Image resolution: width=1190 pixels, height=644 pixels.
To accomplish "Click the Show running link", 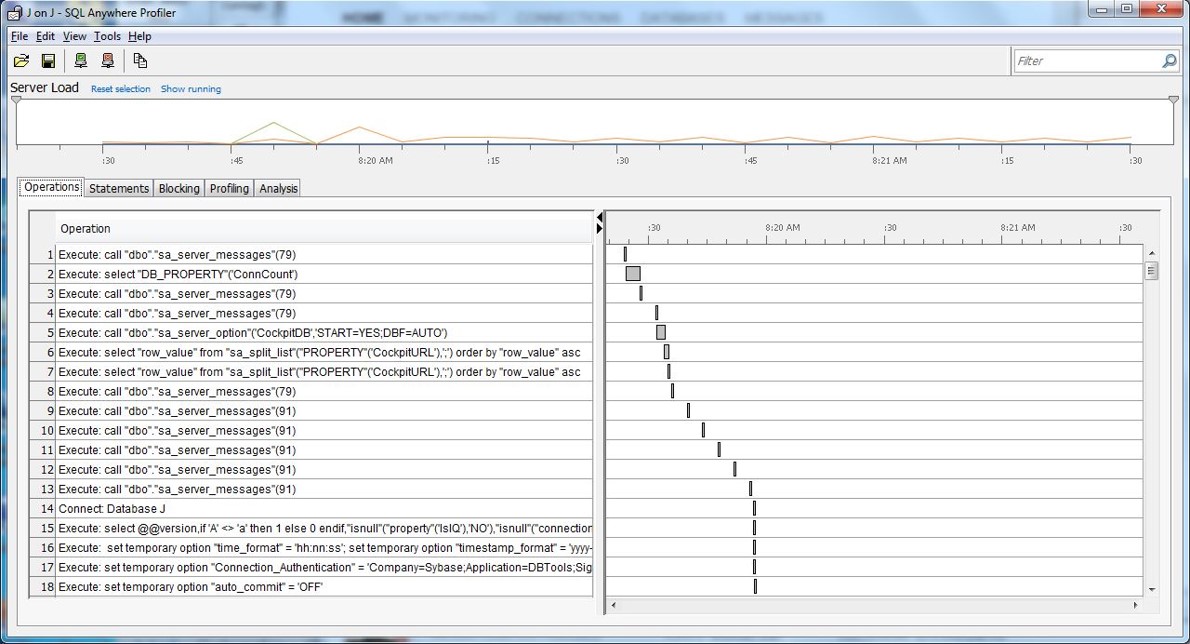I will (190, 88).
